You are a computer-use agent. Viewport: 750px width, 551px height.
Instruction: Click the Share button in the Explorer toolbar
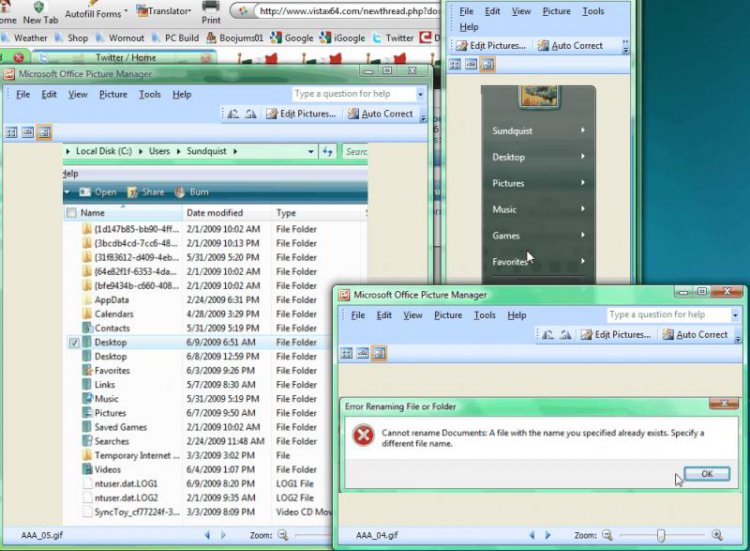coord(146,192)
